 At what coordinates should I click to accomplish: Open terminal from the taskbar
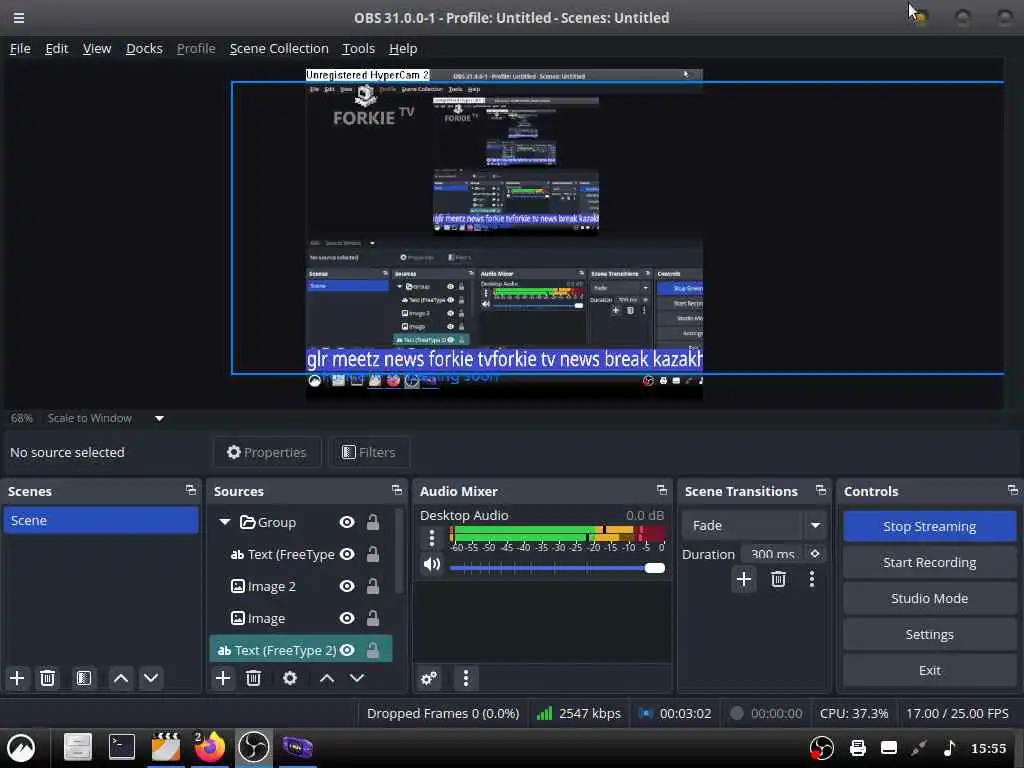pyautogui.click(x=121, y=747)
